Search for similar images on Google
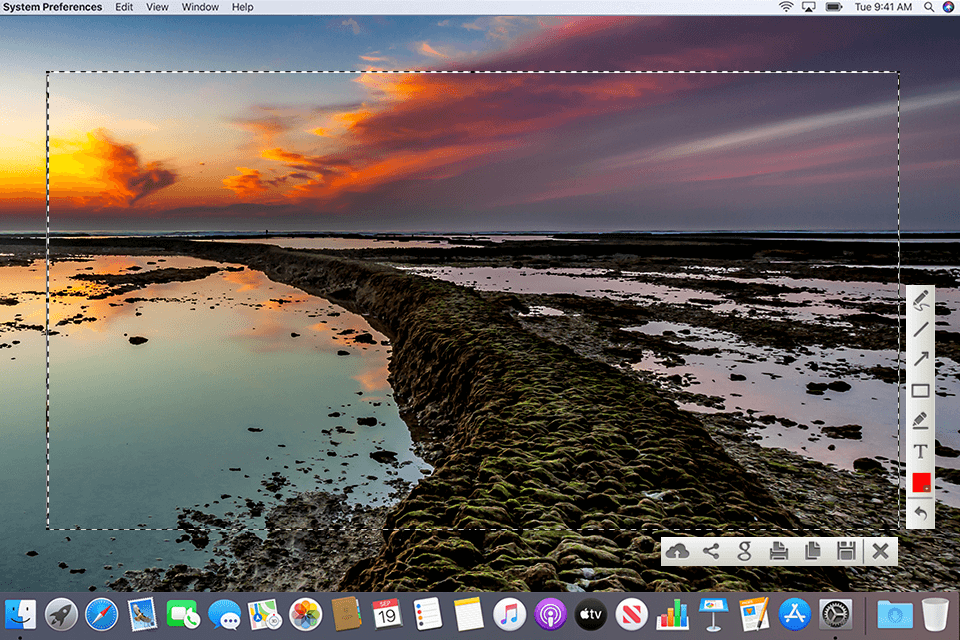The image size is (960, 640). click(745, 550)
